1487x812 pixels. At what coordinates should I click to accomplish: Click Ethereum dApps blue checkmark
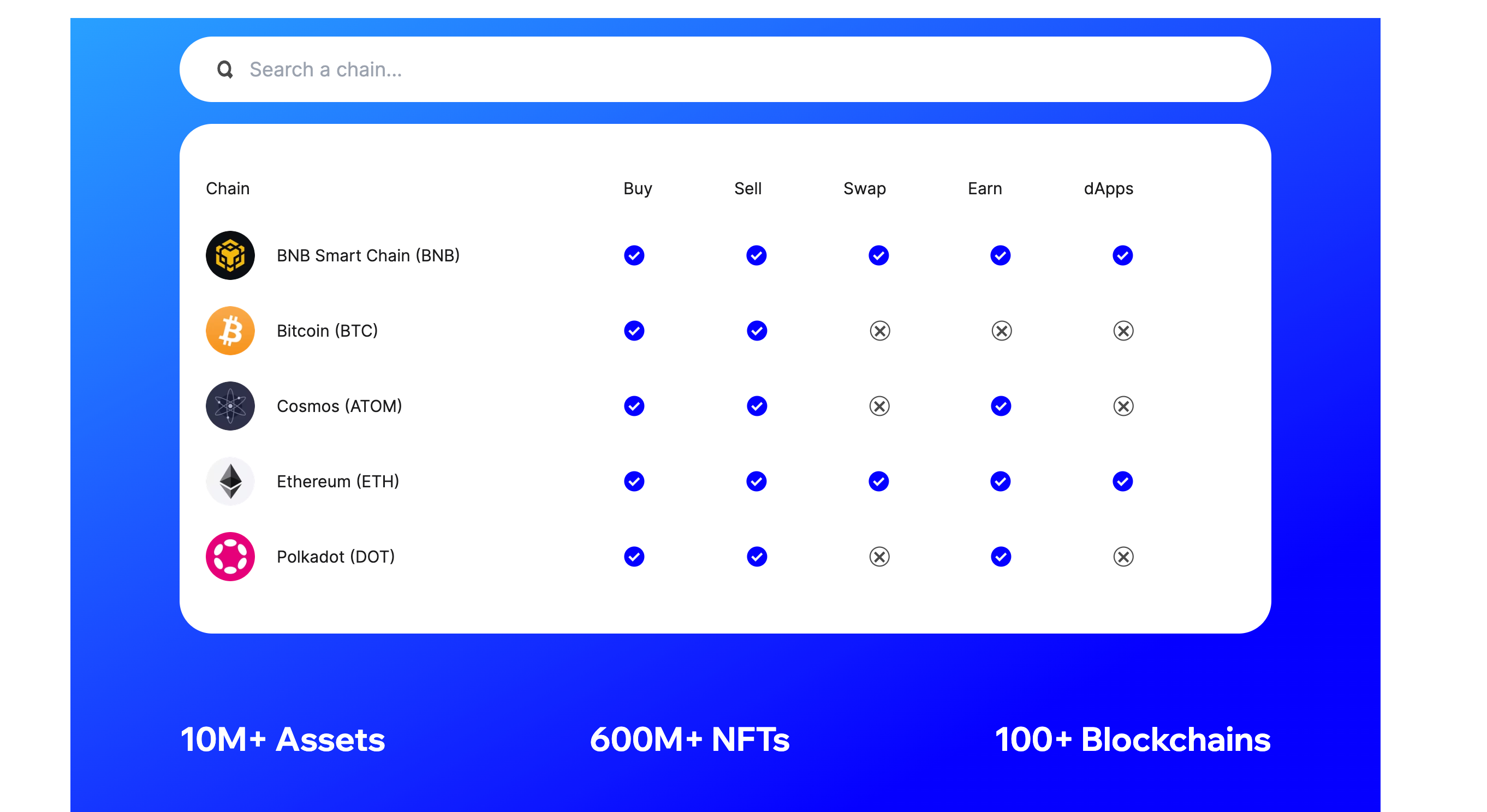1122,481
